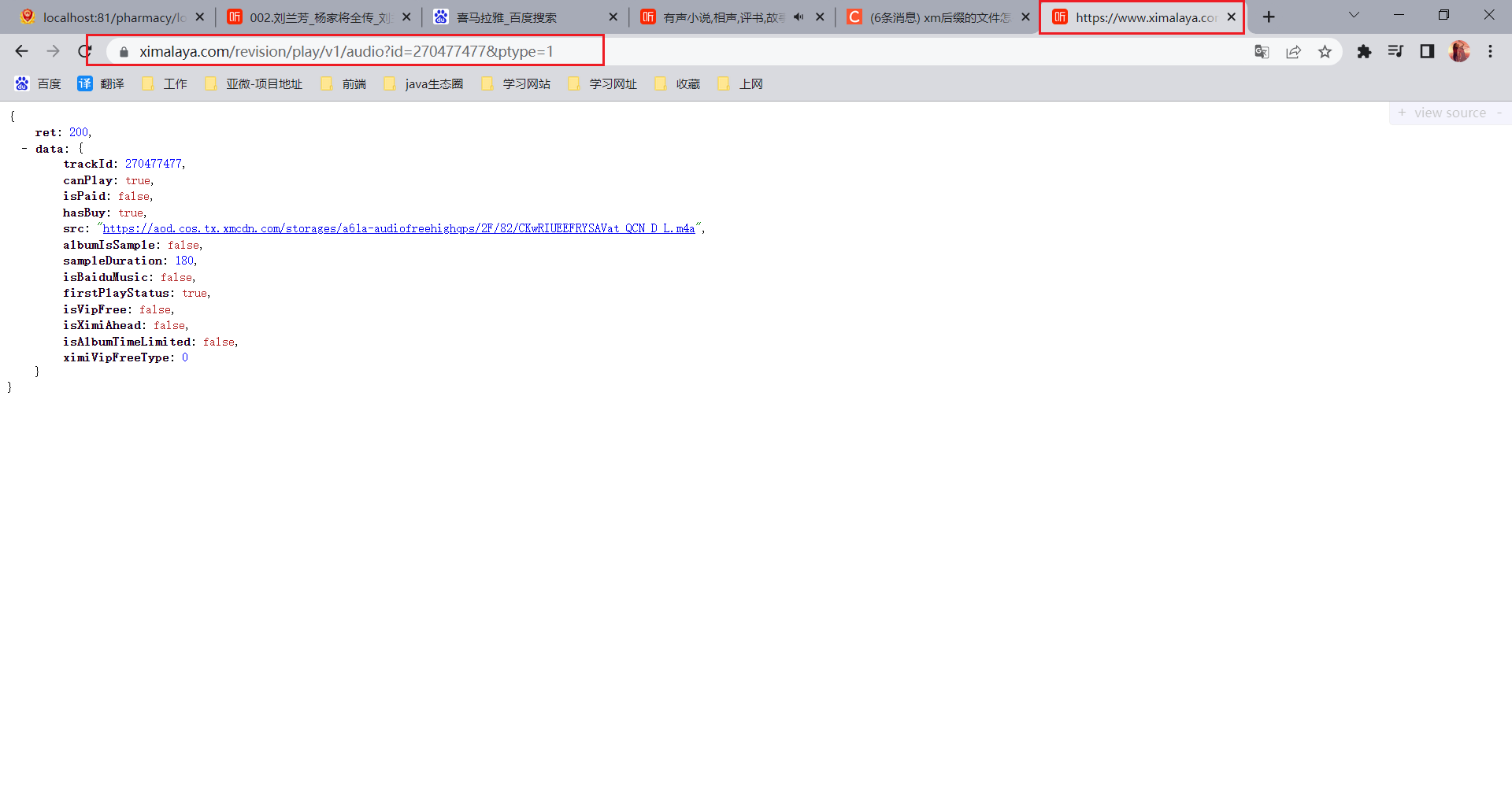Open a new tab
The height and width of the screenshot is (803, 1512).
(1269, 17)
